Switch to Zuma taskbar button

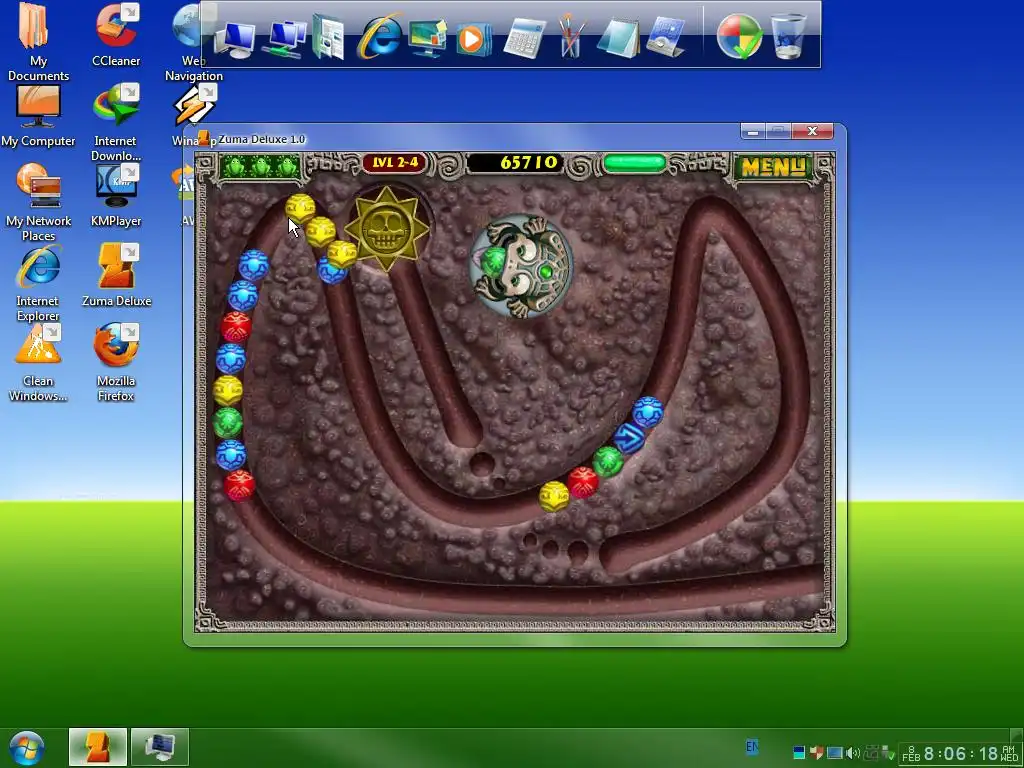98,747
